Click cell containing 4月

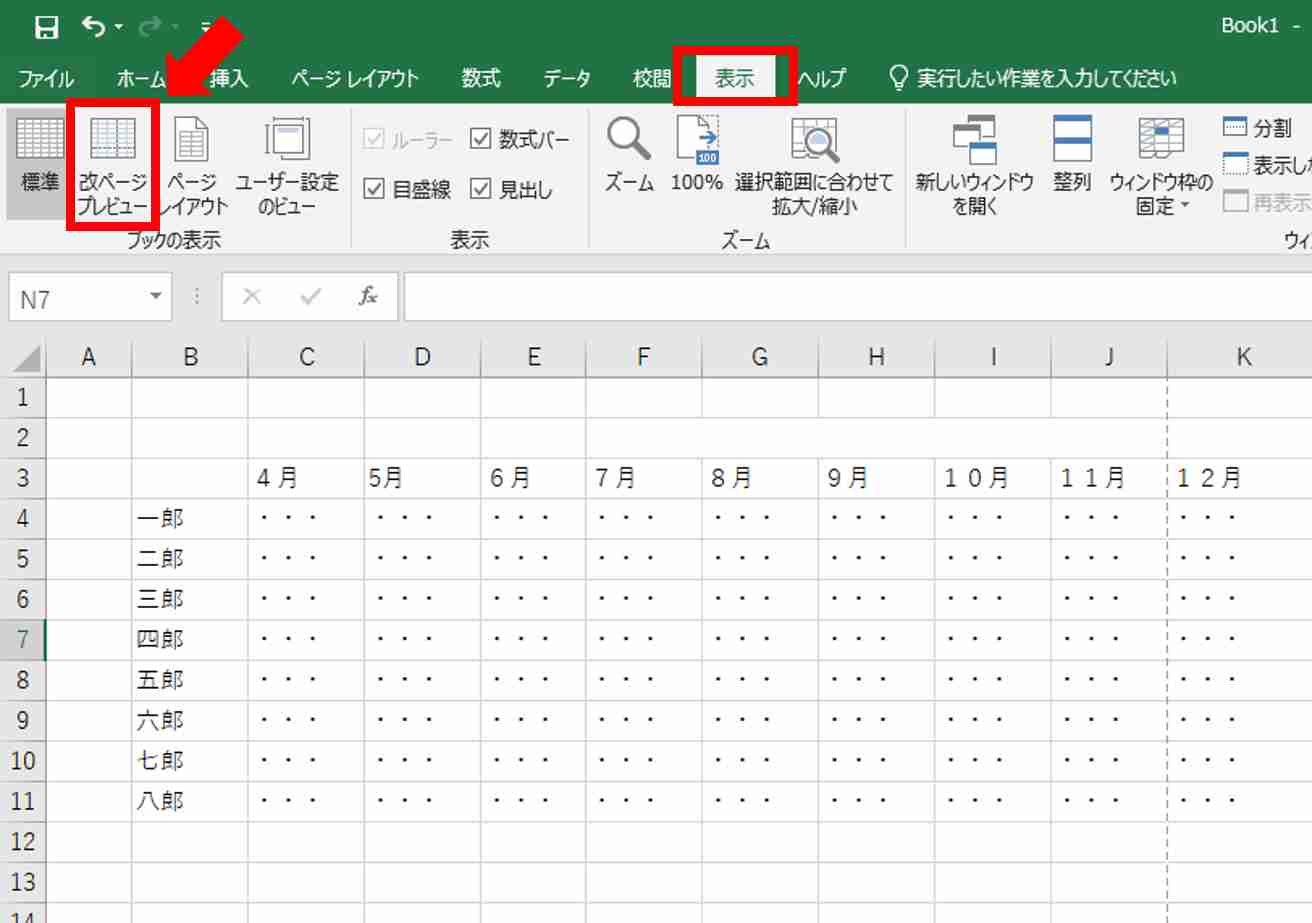306,479
